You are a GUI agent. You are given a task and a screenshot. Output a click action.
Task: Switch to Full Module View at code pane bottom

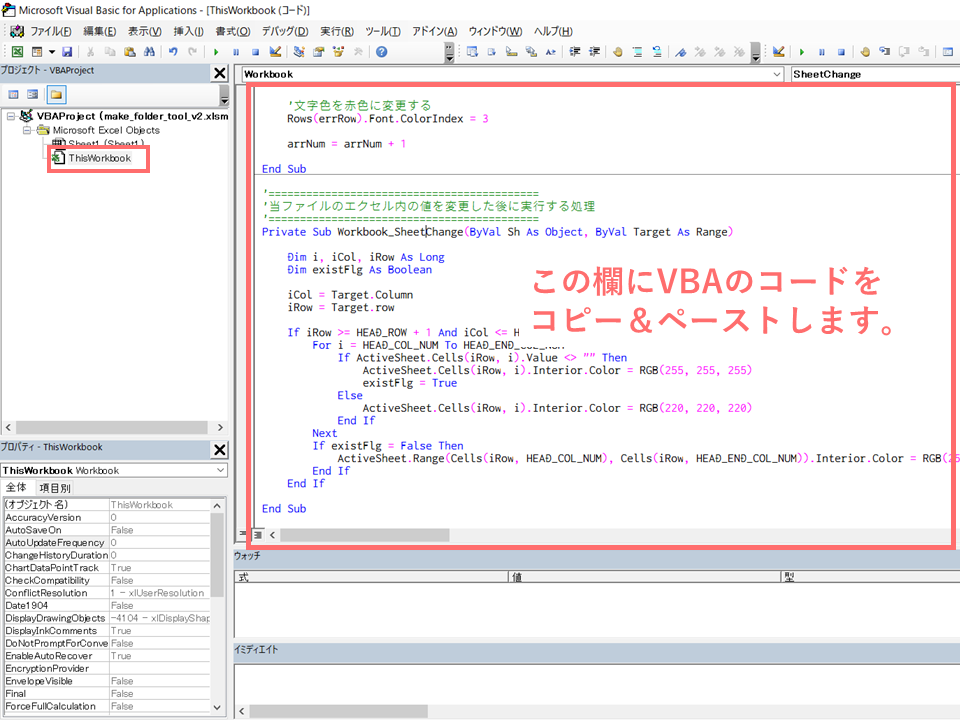(258, 534)
